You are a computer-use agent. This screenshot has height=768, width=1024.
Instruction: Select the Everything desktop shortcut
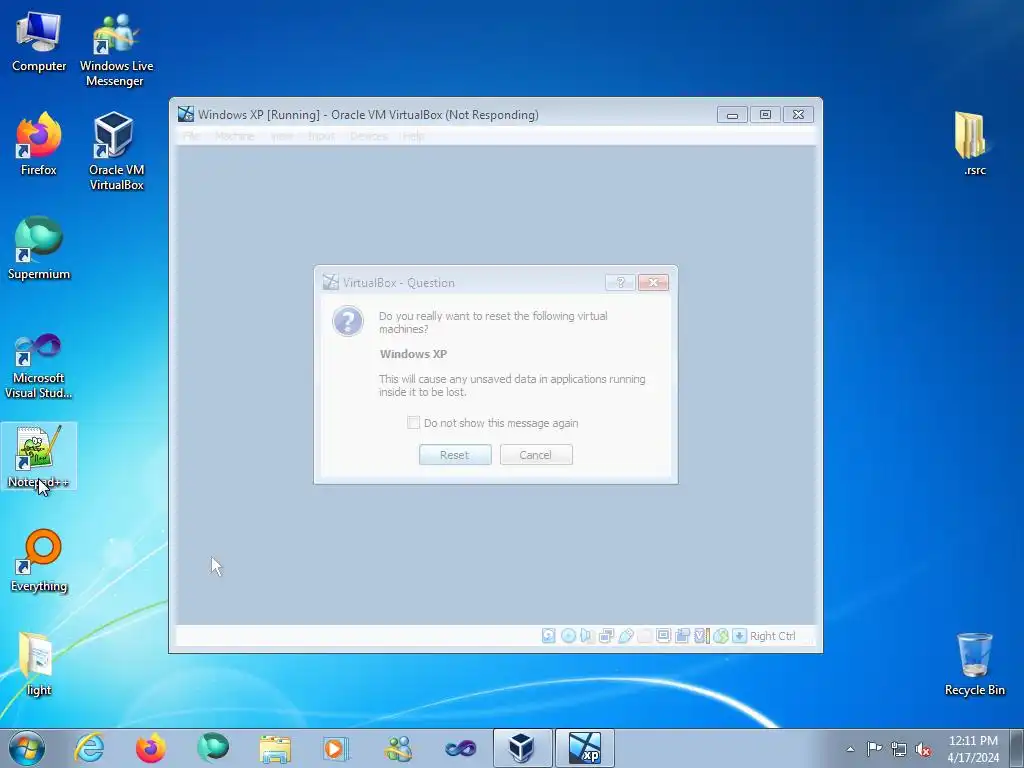tap(39, 560)
